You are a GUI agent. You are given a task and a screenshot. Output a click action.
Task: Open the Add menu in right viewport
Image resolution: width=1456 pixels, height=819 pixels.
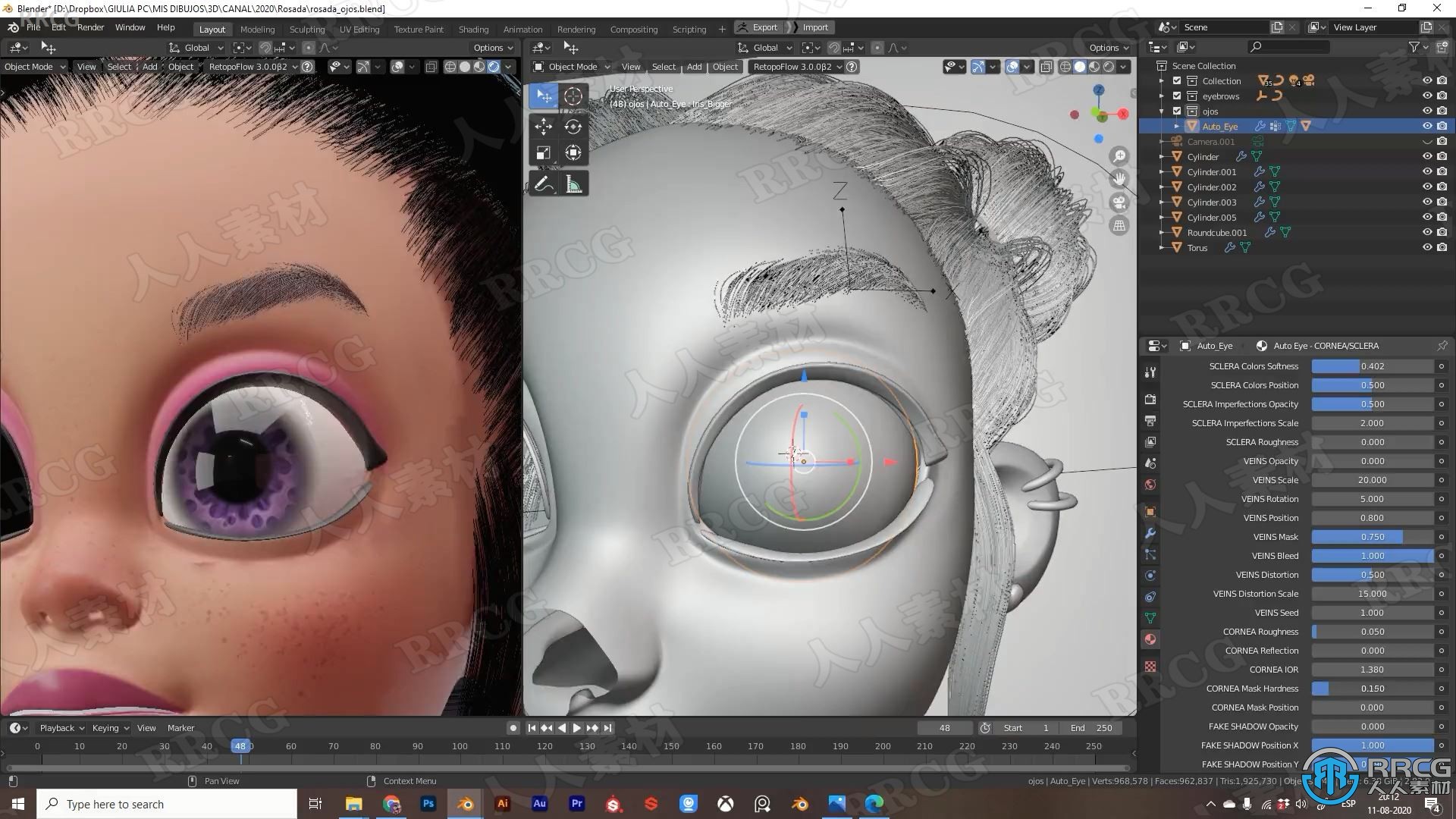coord(694,67)
